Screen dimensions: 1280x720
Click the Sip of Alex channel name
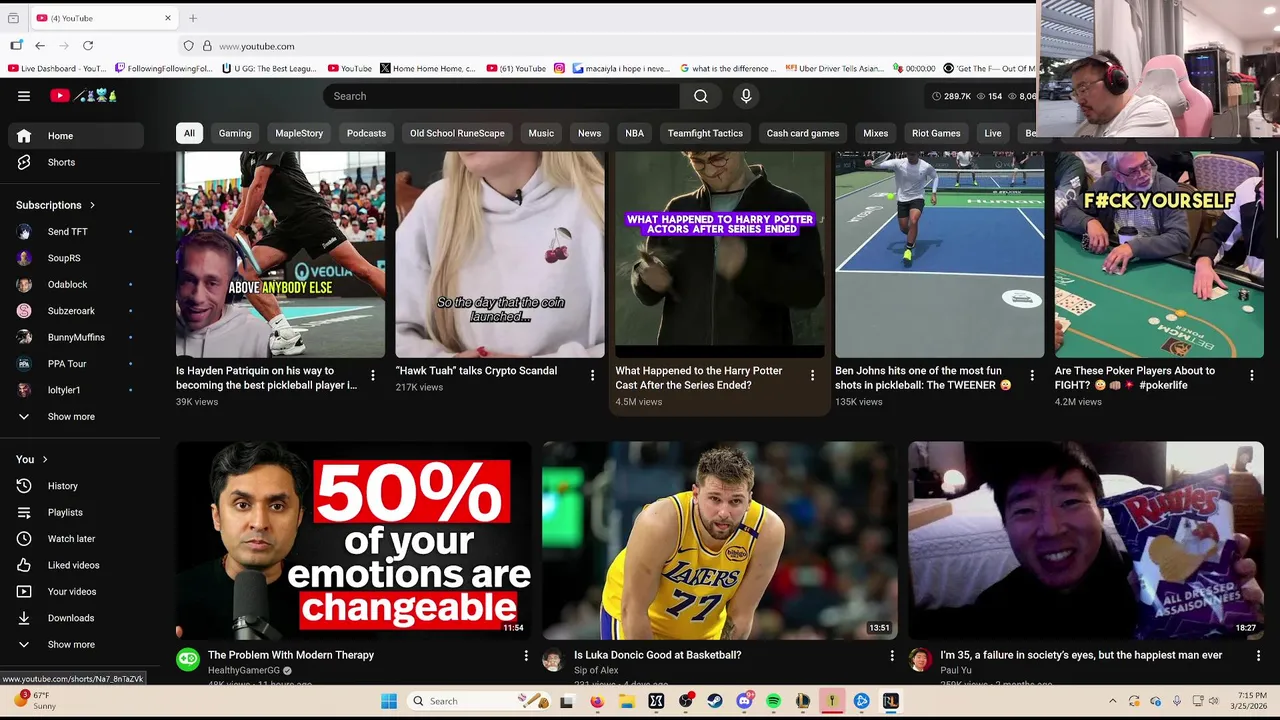tap(596, 670)
